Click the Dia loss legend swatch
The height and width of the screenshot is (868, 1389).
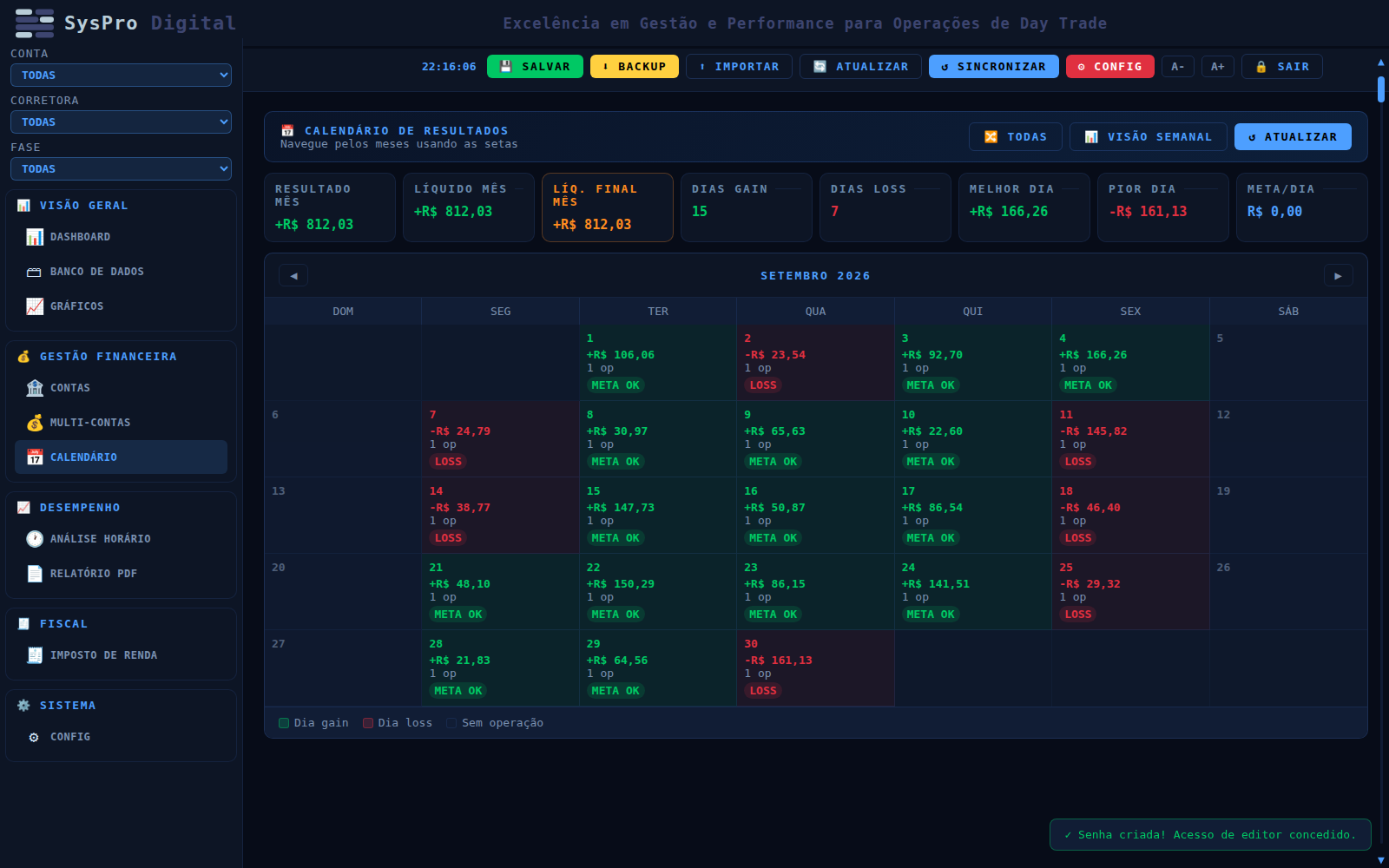[368, 723]
